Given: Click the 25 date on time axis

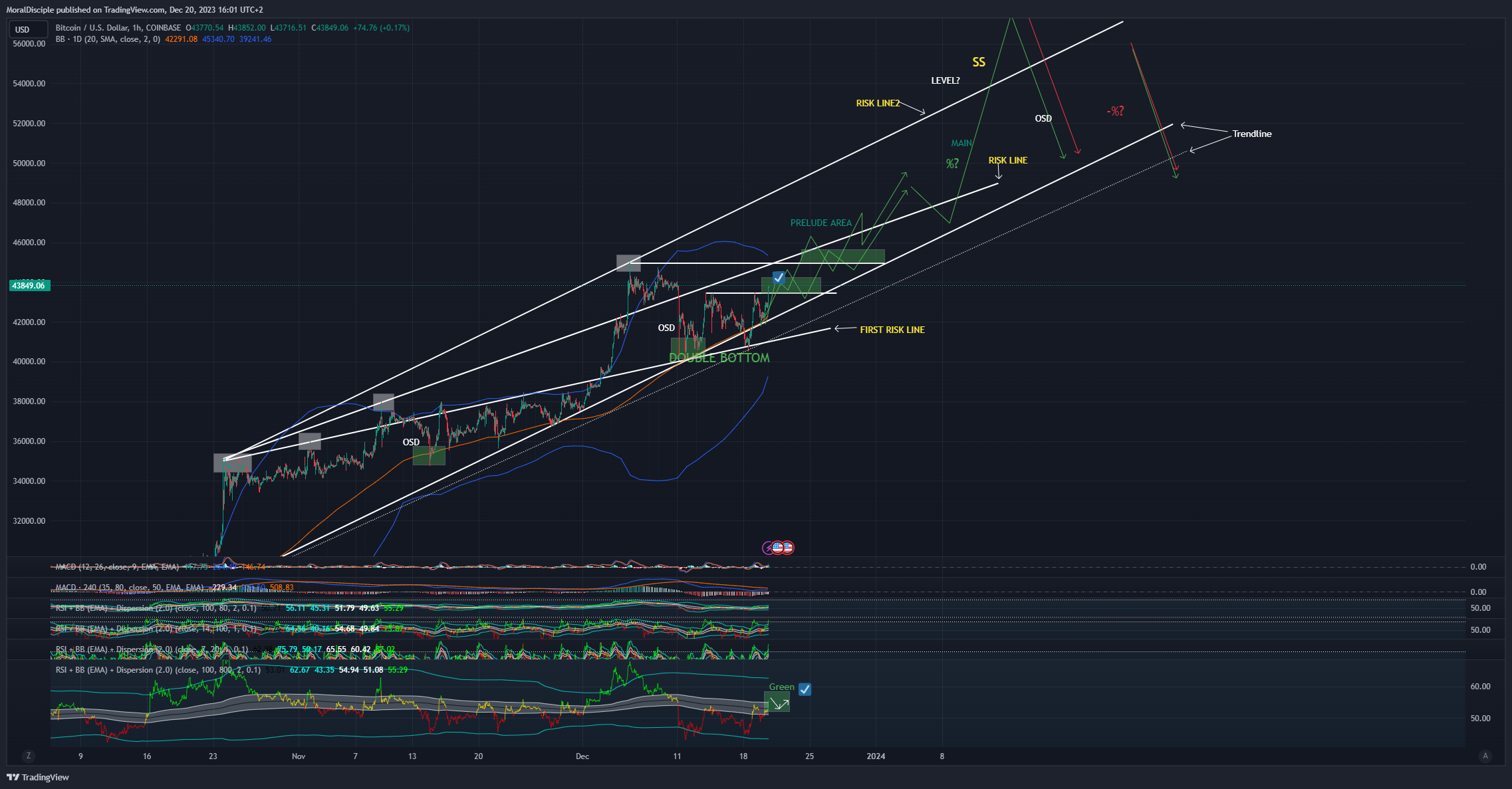Looking at the screenshot, I should (x=809, y=756).
